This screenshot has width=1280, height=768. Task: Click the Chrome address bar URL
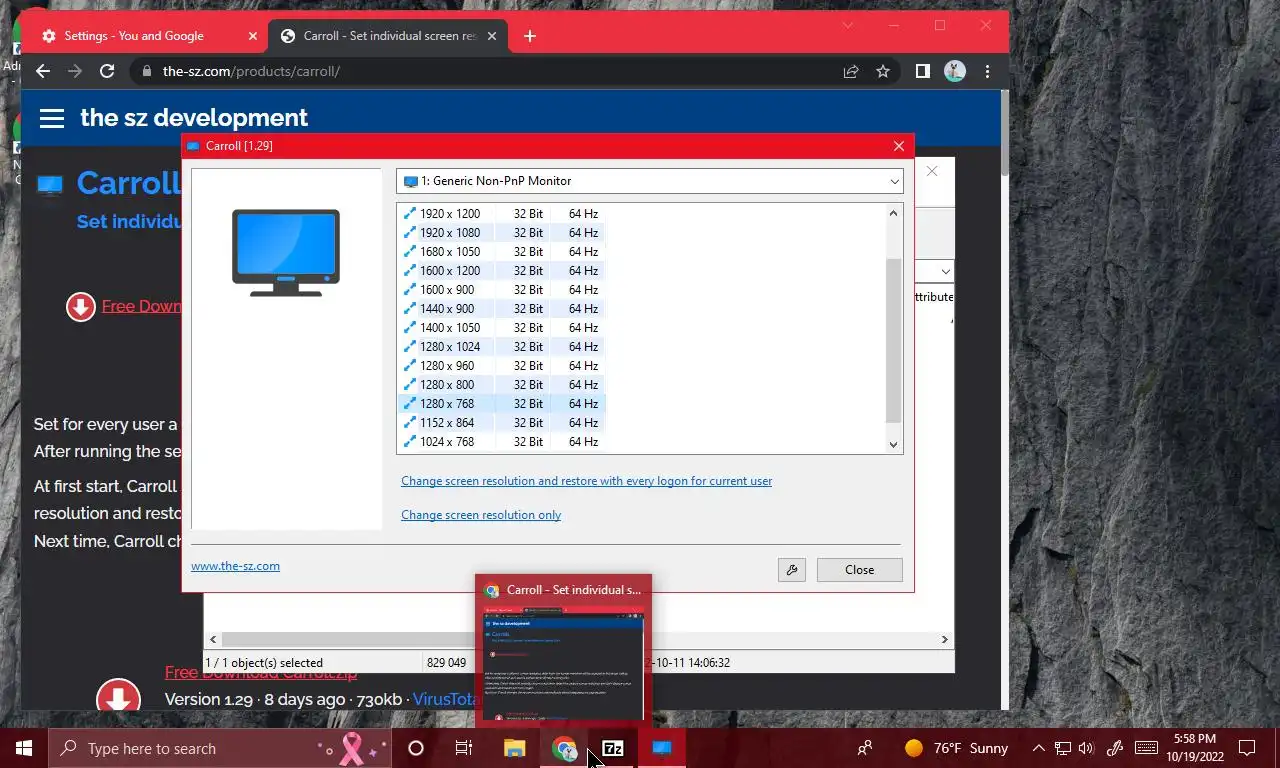[251, 71]
